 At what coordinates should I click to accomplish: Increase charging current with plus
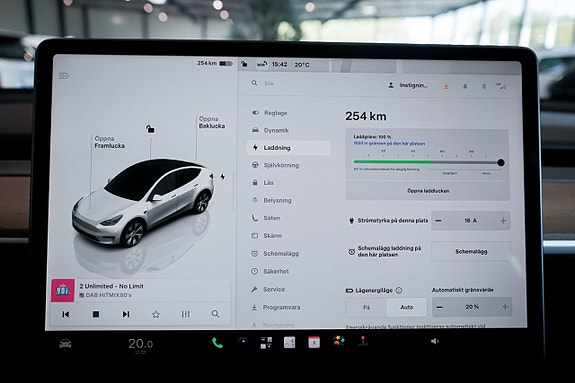[503, 220]
